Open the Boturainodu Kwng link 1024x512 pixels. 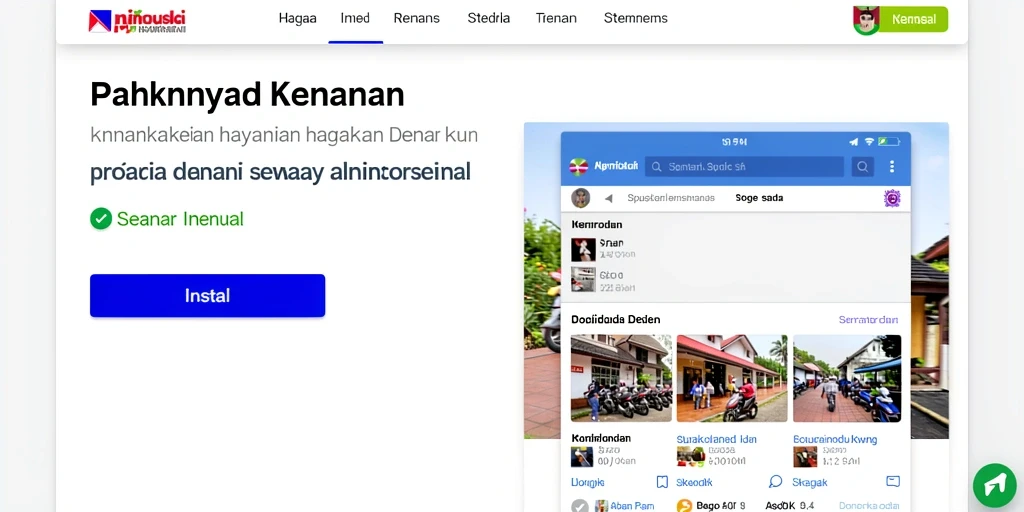pyautogui.click(x=835, y=439)
